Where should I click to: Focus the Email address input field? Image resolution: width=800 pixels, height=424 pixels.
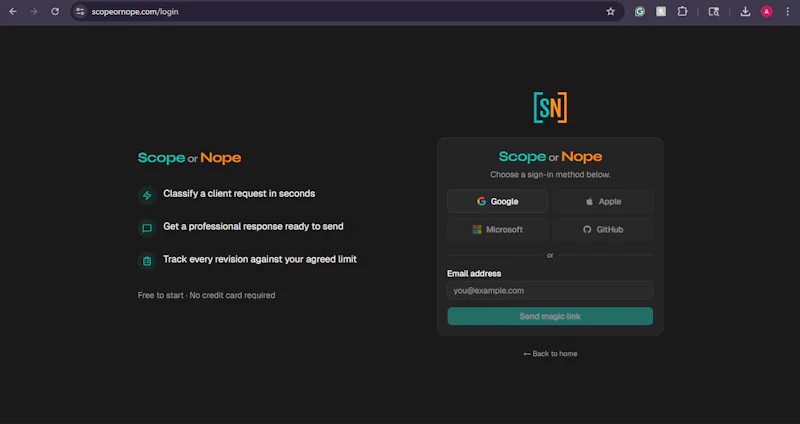point(550,290)
